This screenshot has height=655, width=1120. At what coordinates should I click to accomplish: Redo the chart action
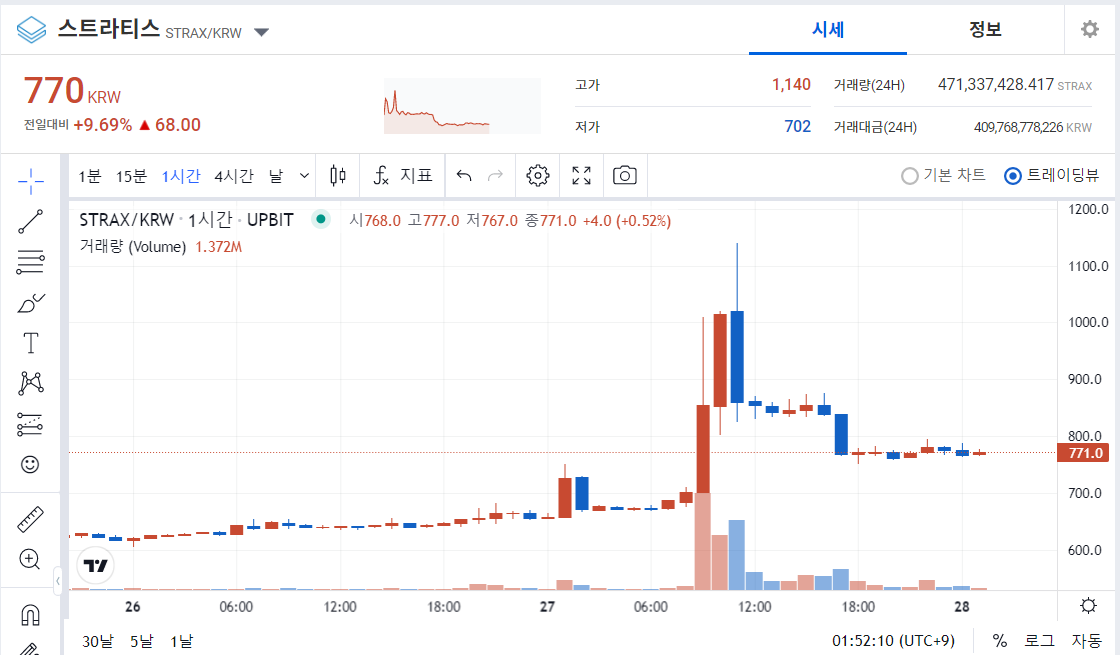[495, 175]
